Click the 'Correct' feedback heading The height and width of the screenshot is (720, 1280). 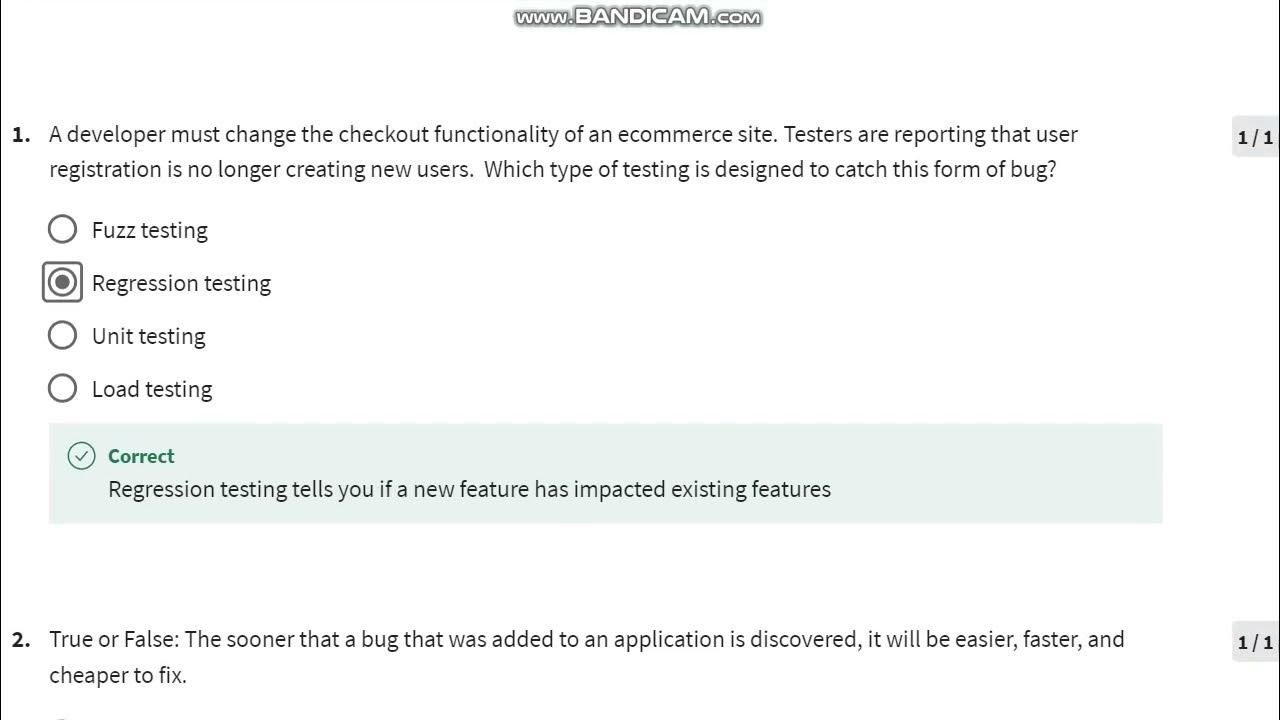[x=141, y=456]
